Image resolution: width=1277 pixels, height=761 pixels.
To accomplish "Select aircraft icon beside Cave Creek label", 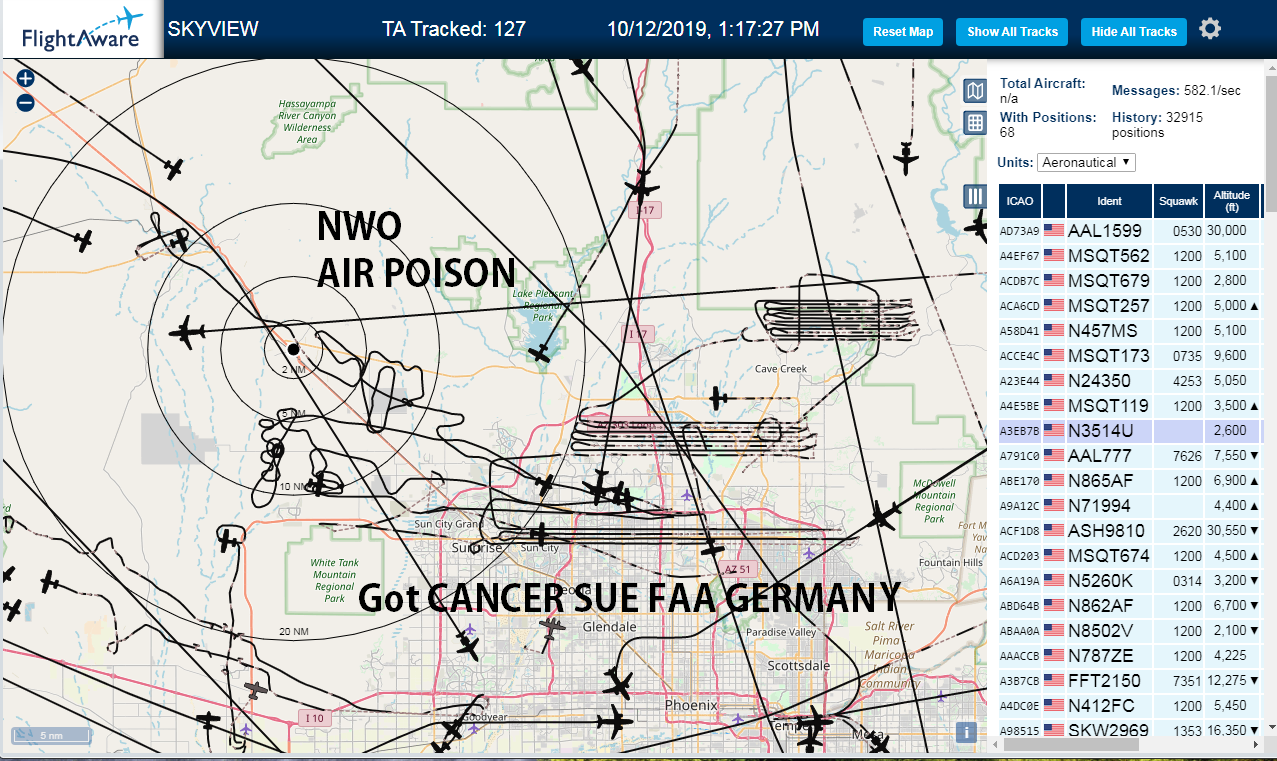I will [x=719, y=398].
